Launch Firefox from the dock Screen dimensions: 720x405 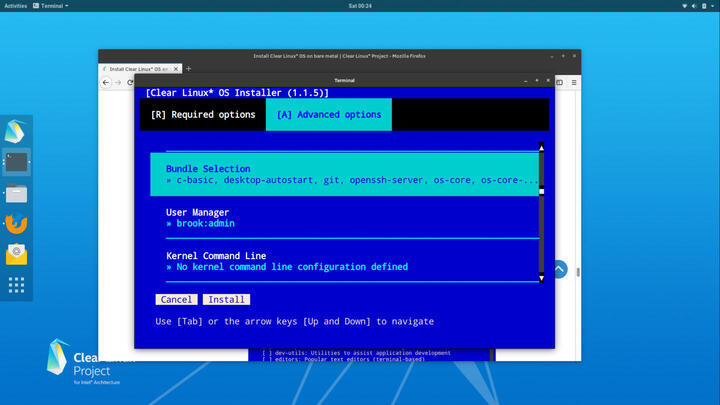click(16, 224)
